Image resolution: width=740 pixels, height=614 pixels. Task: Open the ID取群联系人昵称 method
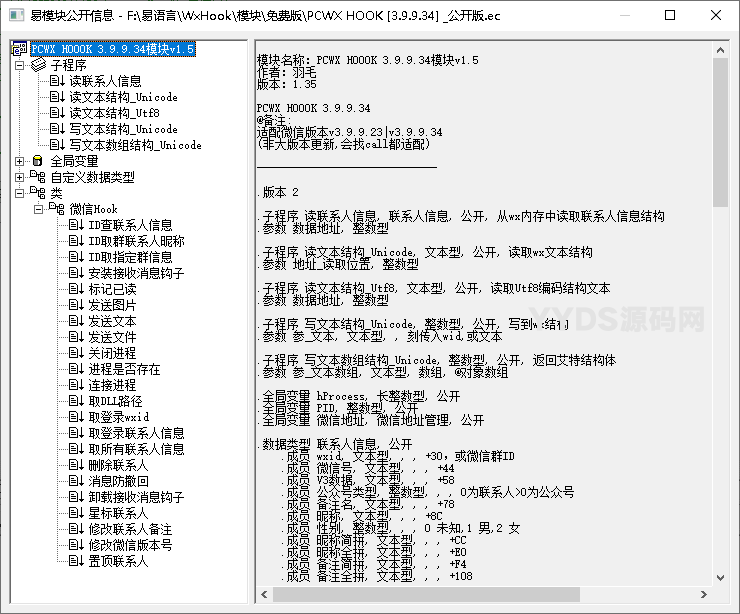click(136, 241)
